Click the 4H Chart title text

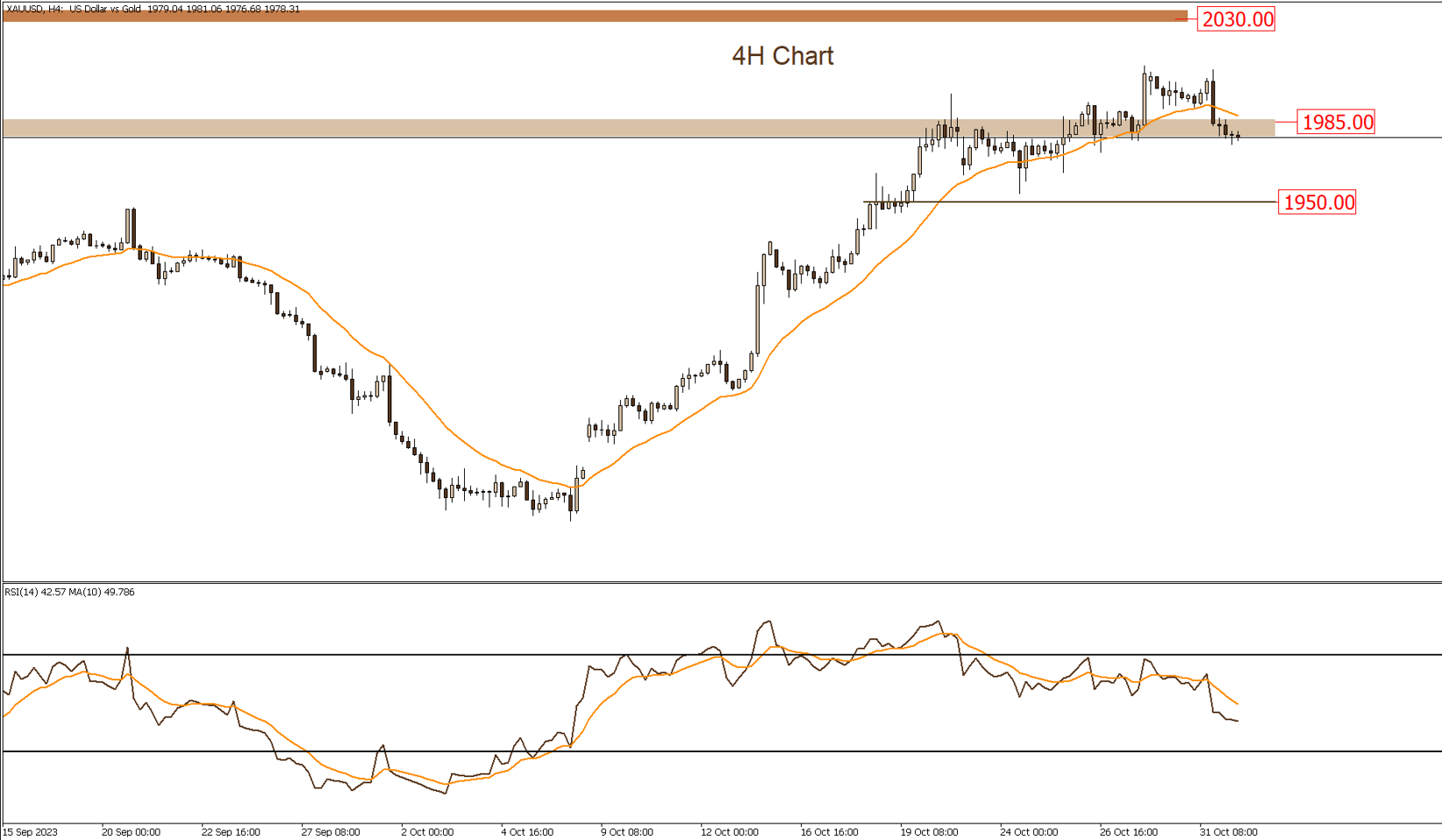coord(782,56)
